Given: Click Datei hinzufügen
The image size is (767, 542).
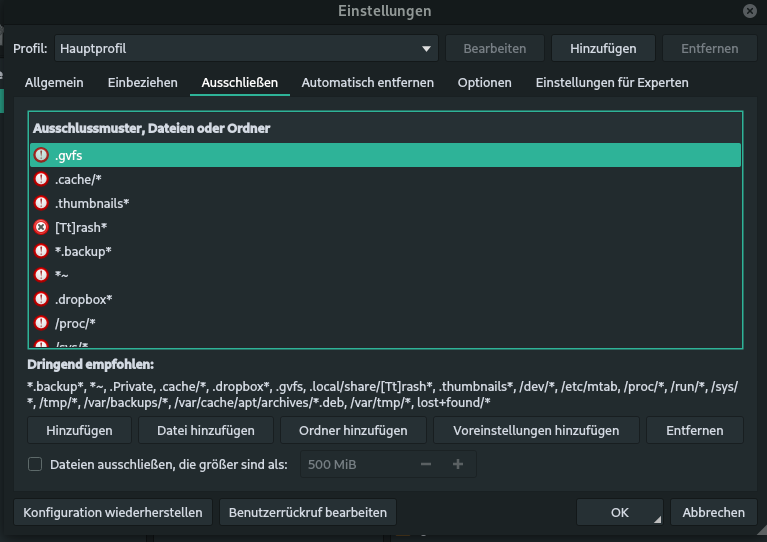Looking at the screenshot, I should 205,430.
